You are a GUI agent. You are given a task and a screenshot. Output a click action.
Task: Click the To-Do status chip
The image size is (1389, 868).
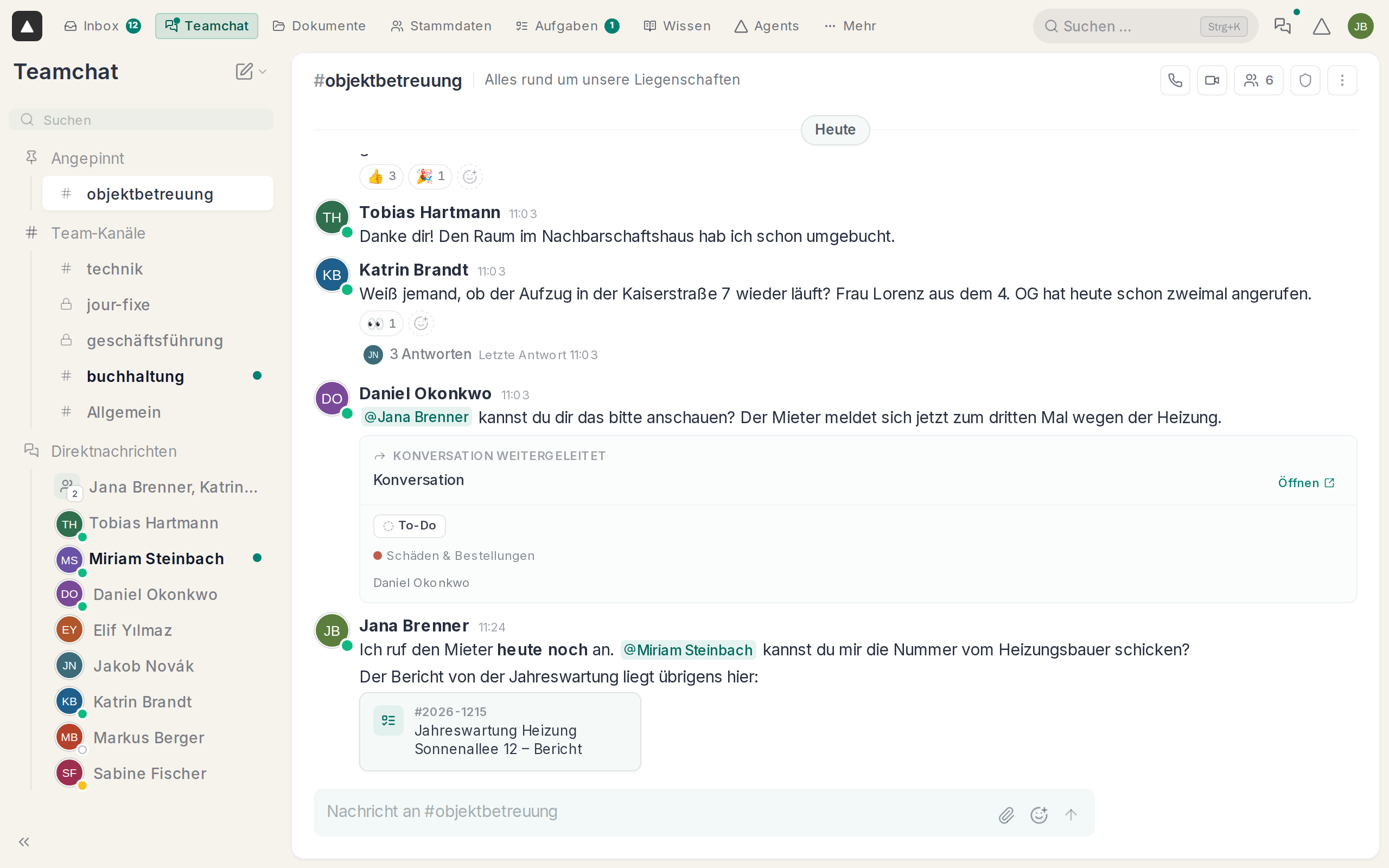coord(409,526)
